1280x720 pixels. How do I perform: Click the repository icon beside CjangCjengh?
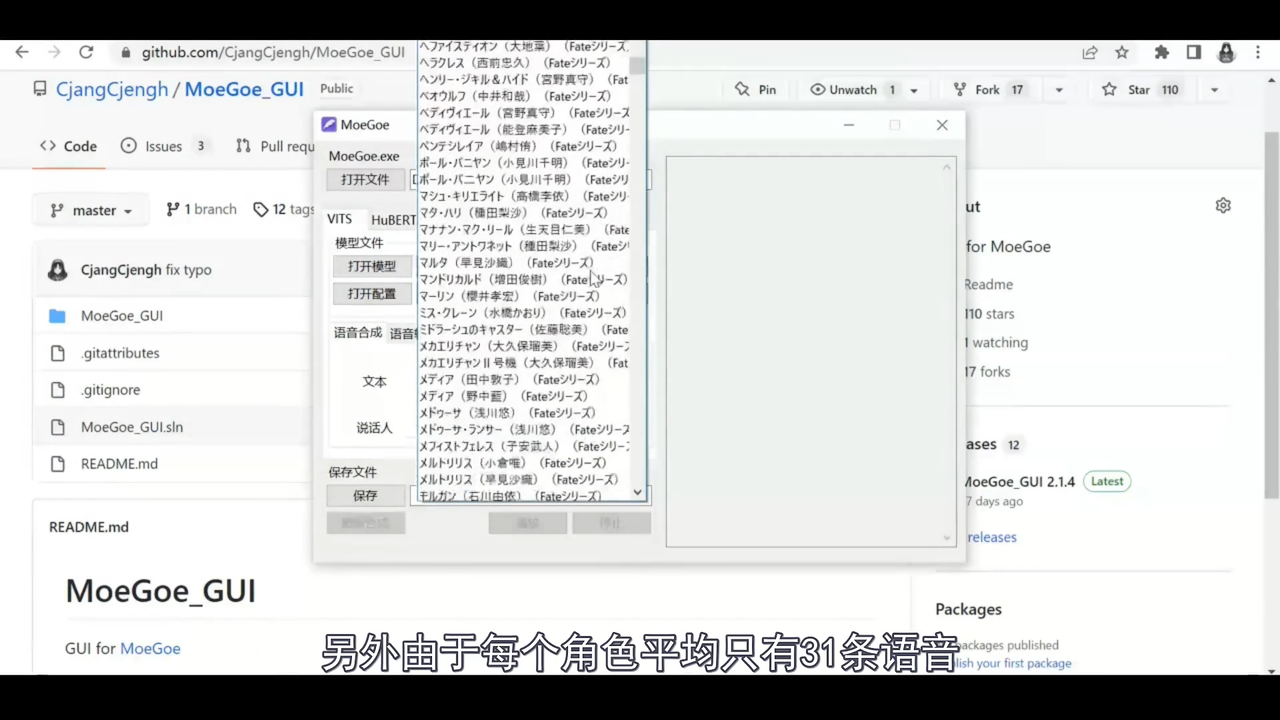coord(40,89)
